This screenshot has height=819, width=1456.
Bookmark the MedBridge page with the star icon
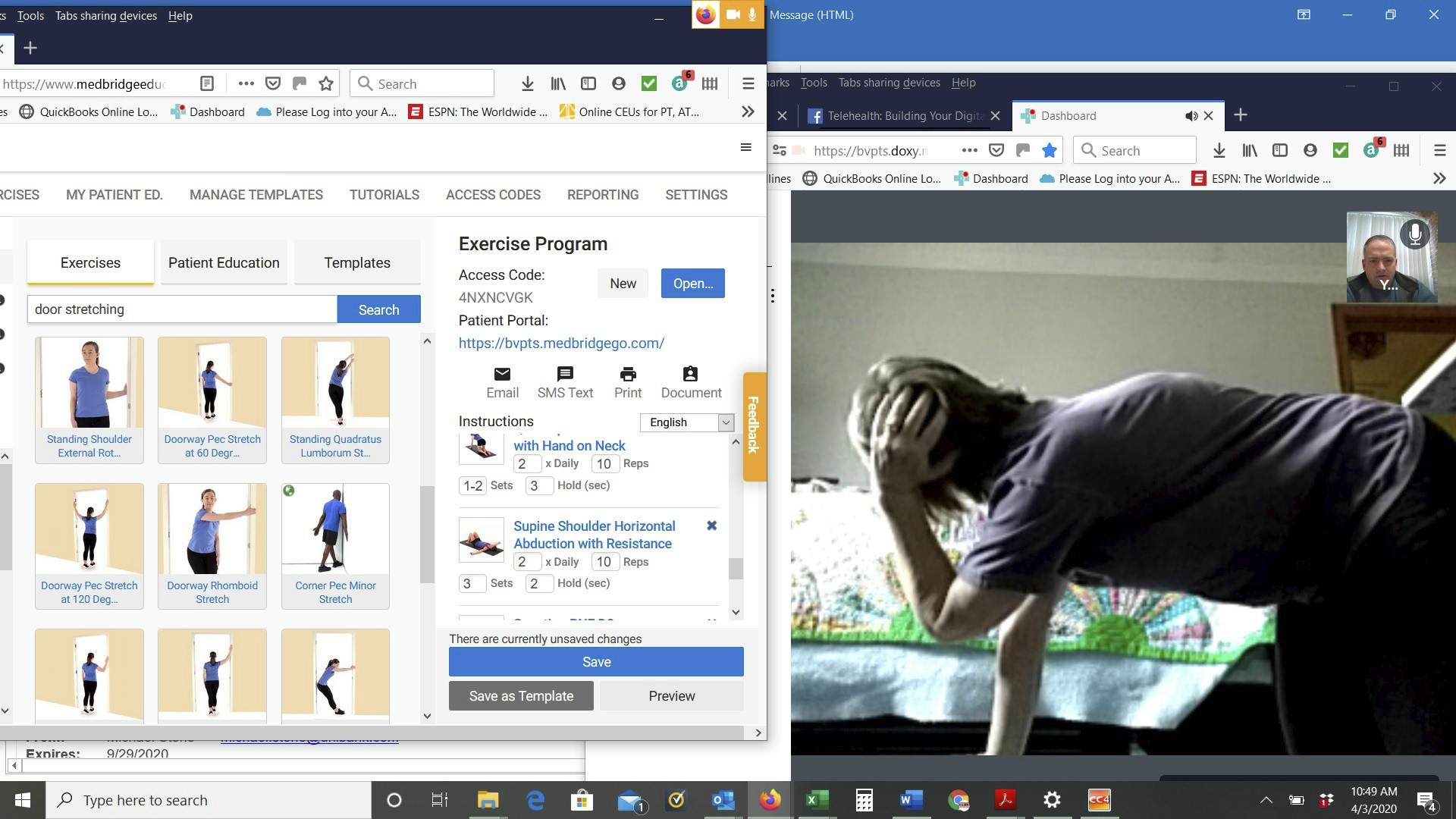326,84
